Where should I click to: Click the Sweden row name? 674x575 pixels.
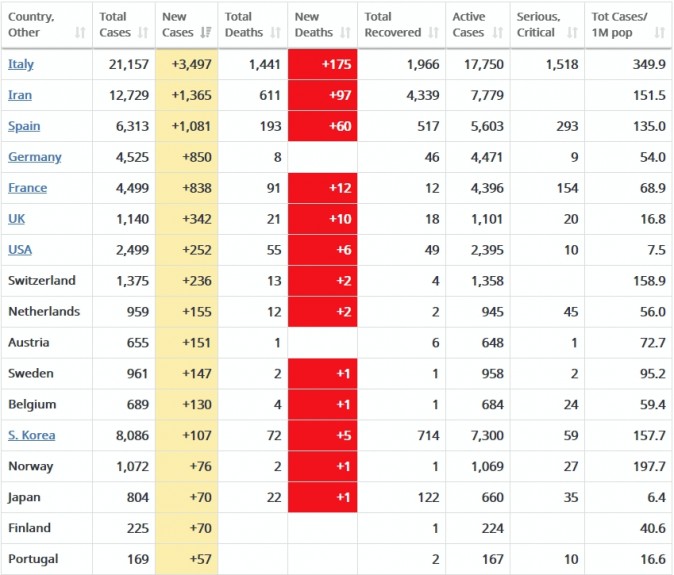[x=31, y=373]
